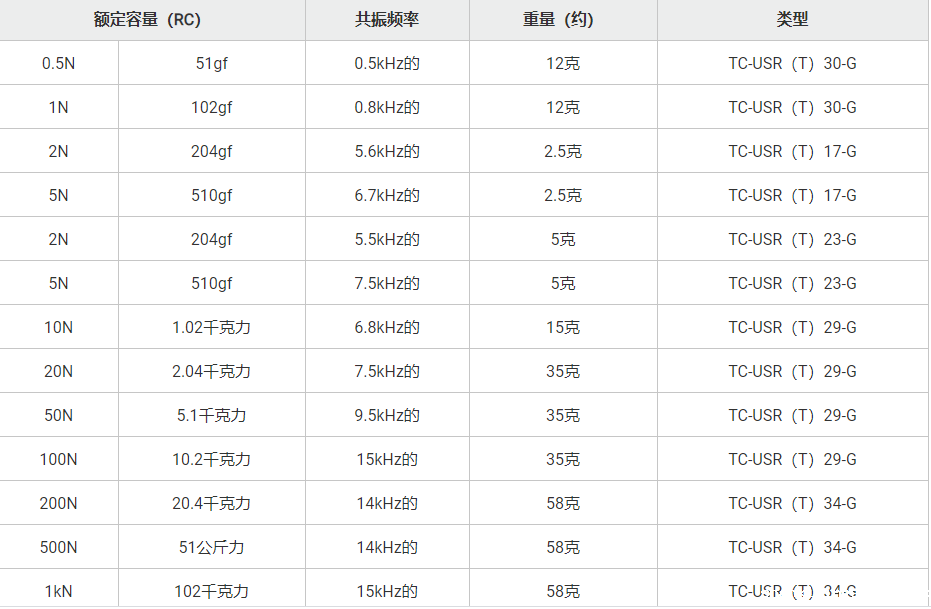Click the 0.8kHz的 frequency cell
Viewport: 931px width, 609px height.
tap(387, 107)
